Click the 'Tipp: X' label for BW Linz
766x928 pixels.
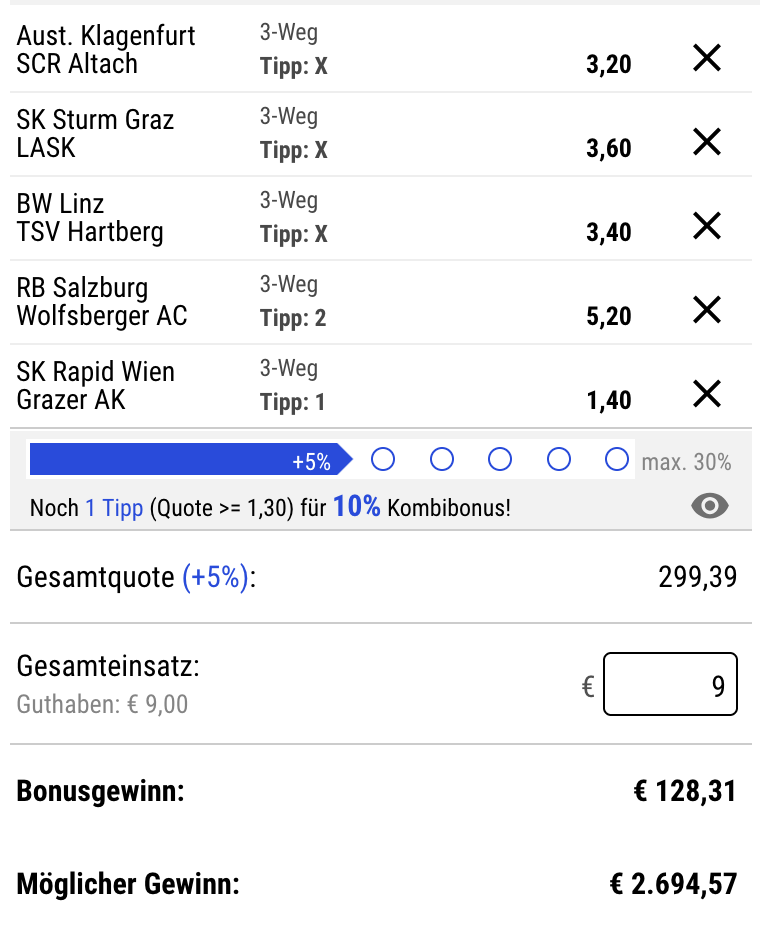coord(294,234)
